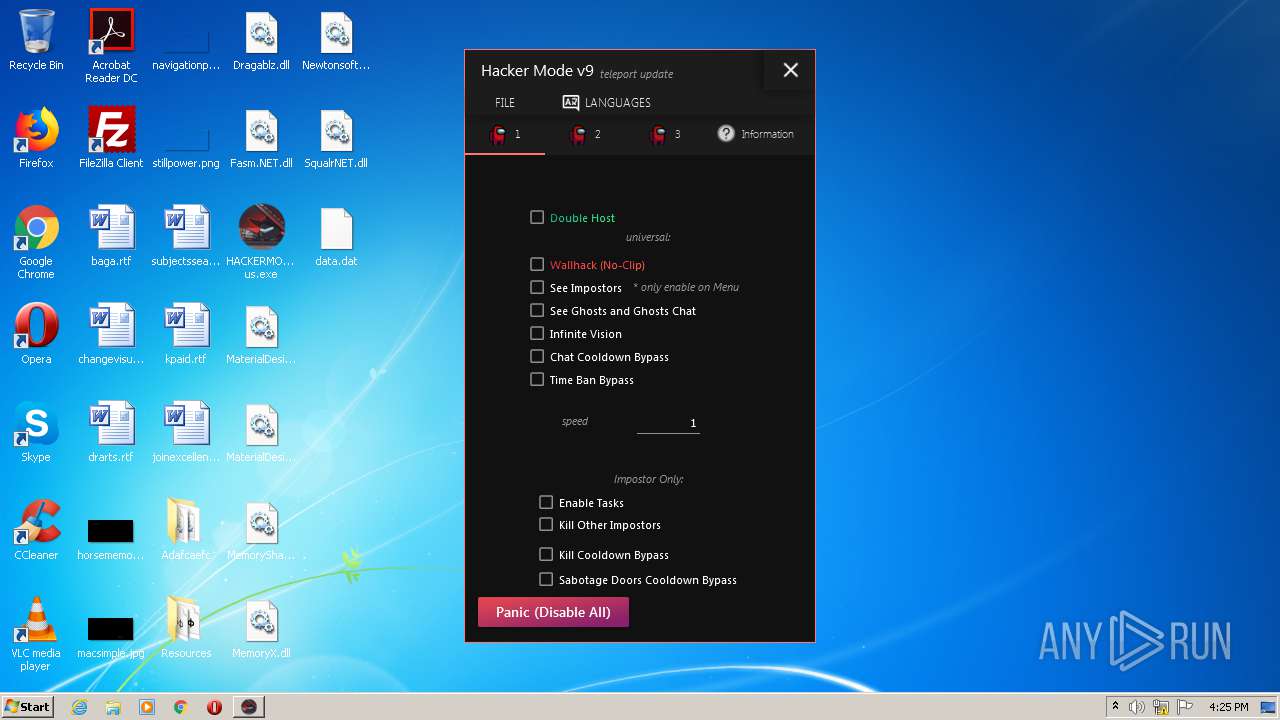Viewport: 1280px width, 720px height.
Task: Select the Fasm.NET.dll file icon
Action: (x=261, y=138)
